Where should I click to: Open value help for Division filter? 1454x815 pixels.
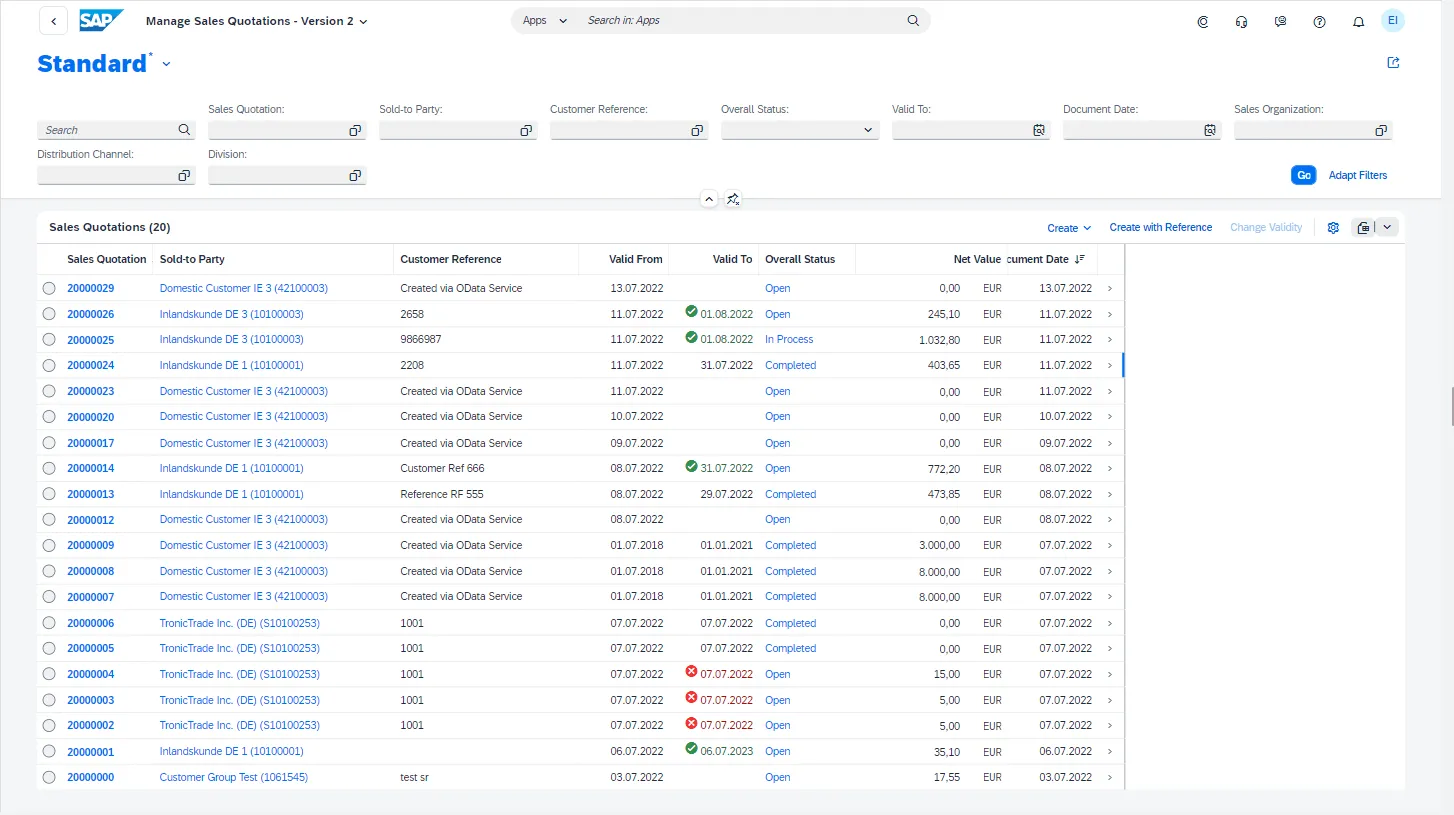tap(355, 175)
